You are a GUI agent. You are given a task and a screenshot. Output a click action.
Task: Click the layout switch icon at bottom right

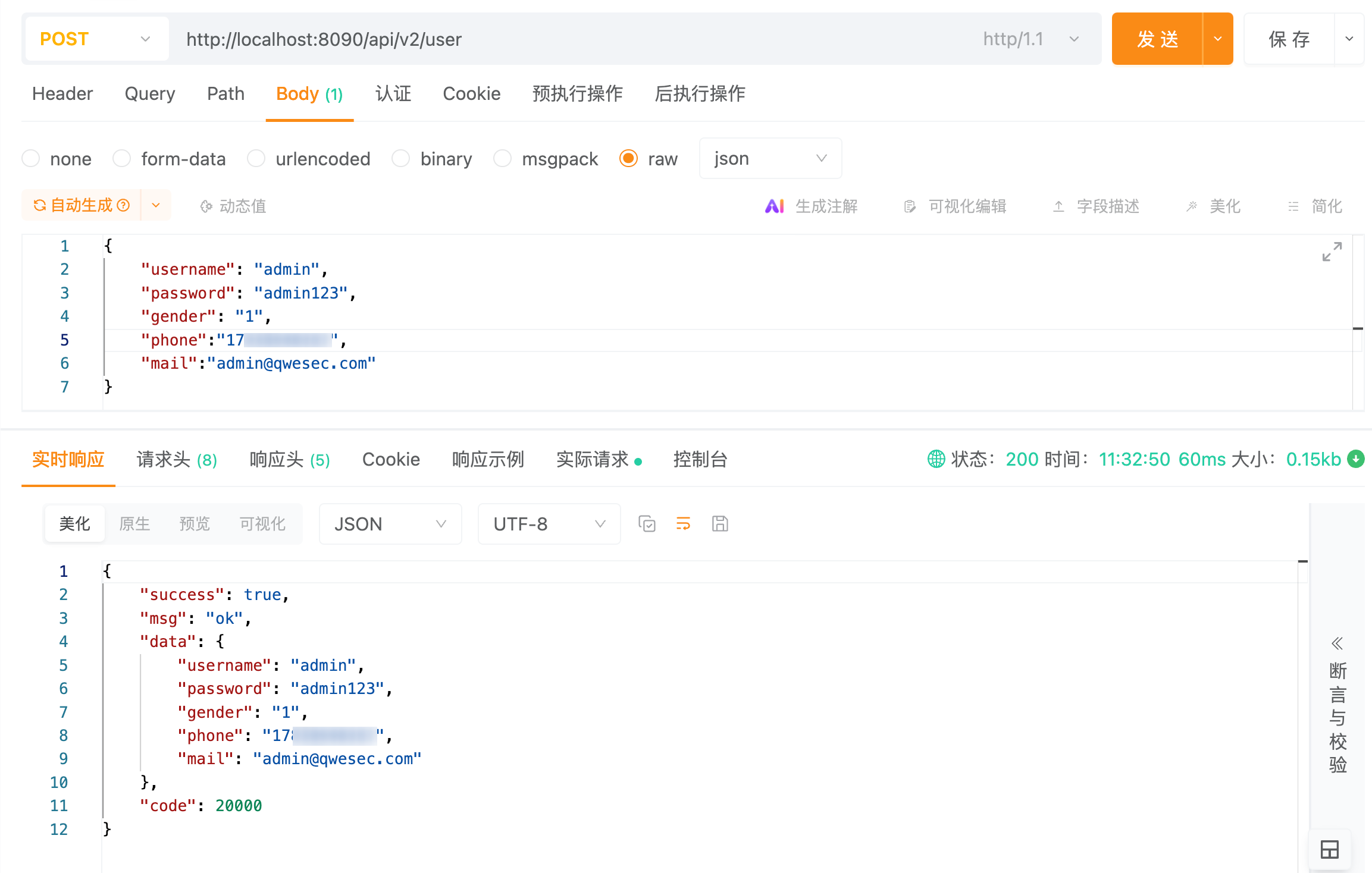click(x=1329, y=849)
